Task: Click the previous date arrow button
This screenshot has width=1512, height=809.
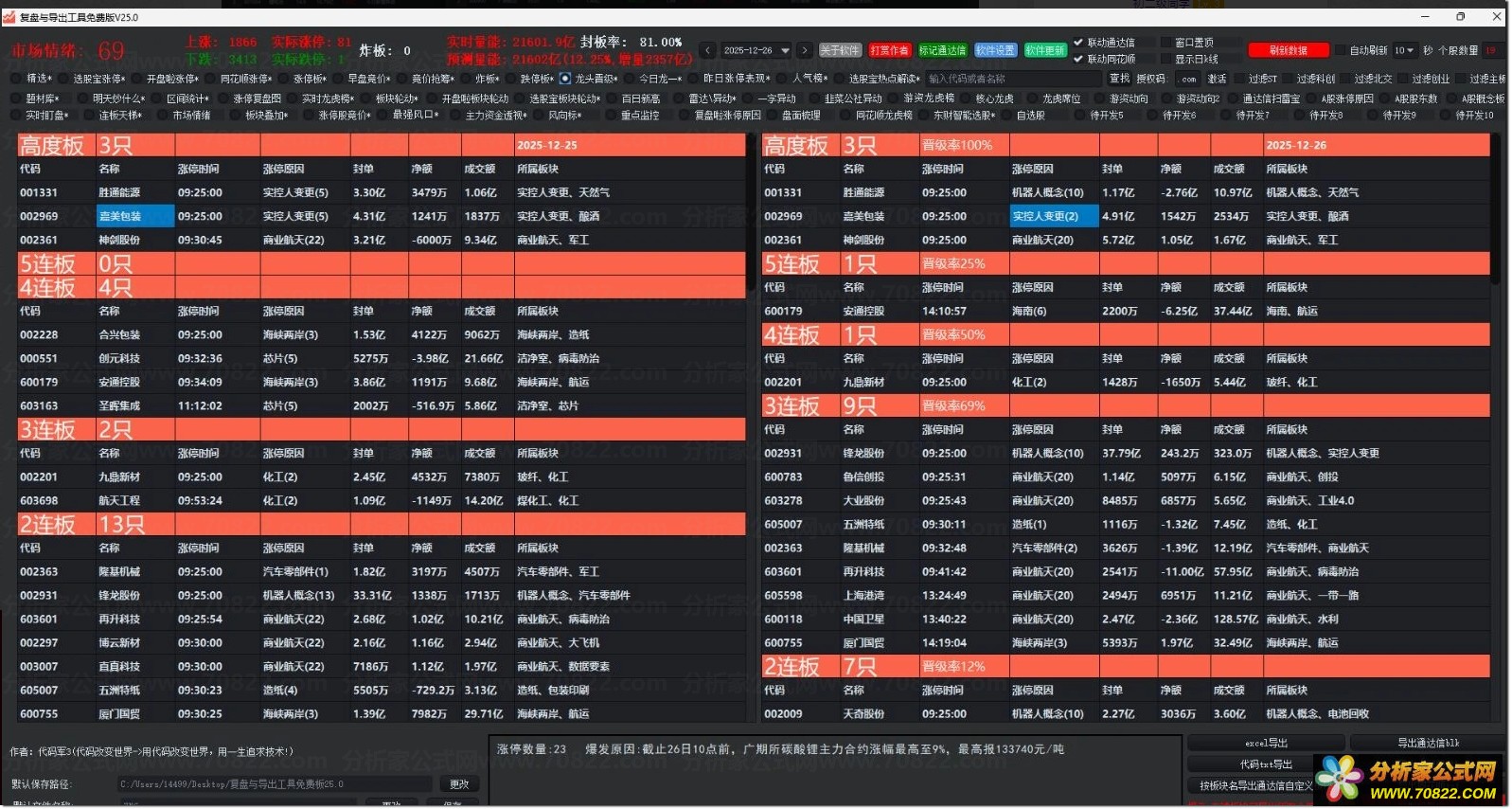Action: (x=707, y=50)
